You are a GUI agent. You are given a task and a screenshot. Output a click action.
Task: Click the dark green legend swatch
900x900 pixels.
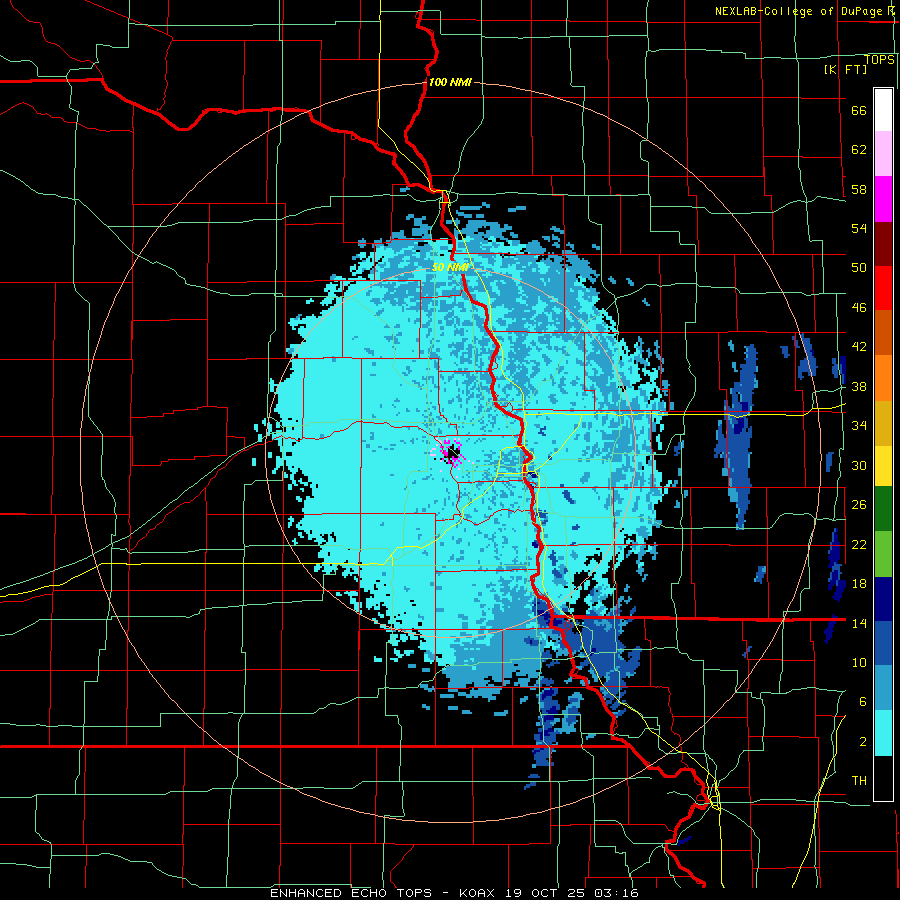tap(883, 509)
